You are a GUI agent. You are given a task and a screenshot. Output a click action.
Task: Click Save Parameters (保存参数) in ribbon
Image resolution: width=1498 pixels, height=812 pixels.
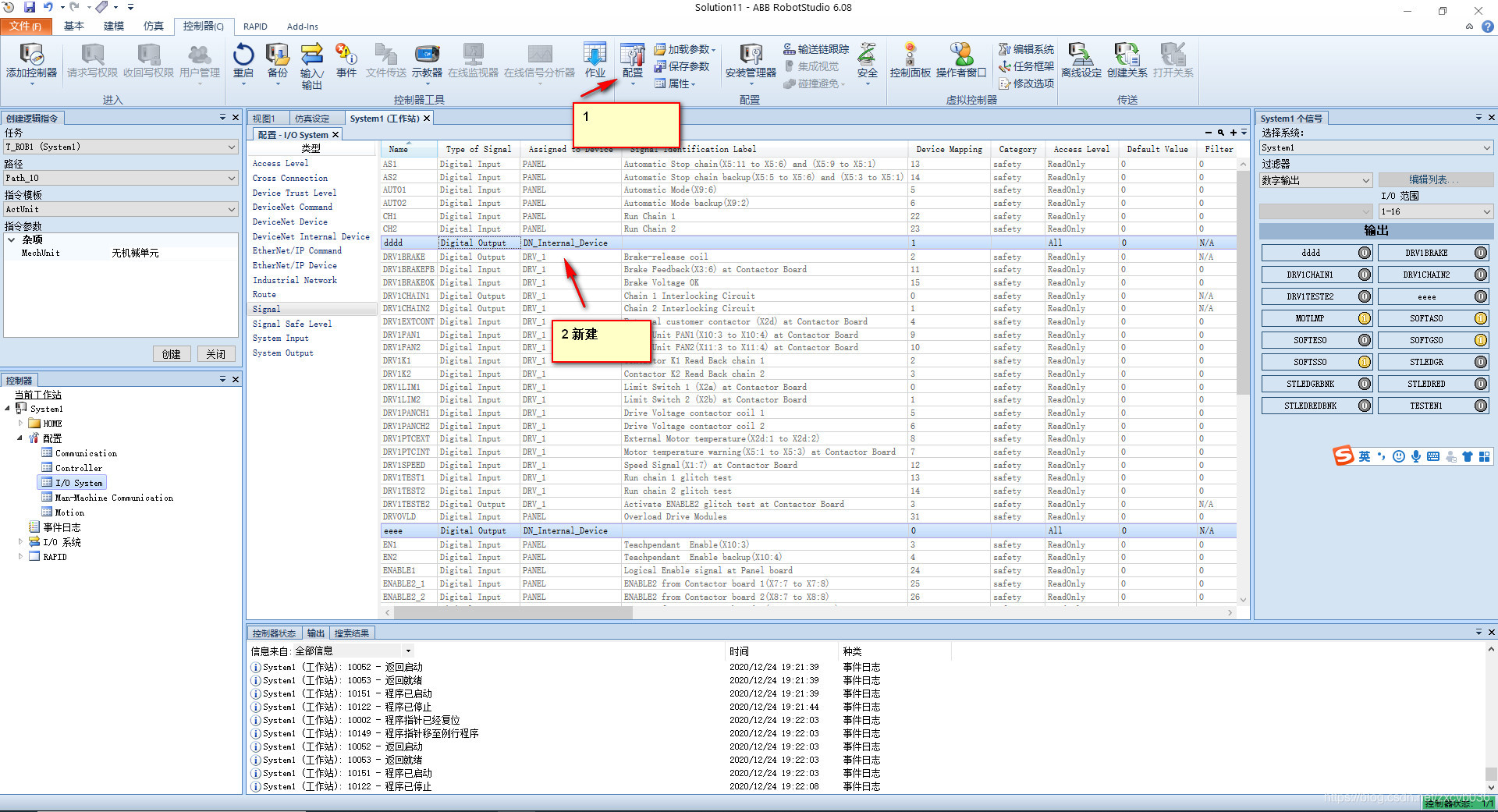[x=682, y=66]
